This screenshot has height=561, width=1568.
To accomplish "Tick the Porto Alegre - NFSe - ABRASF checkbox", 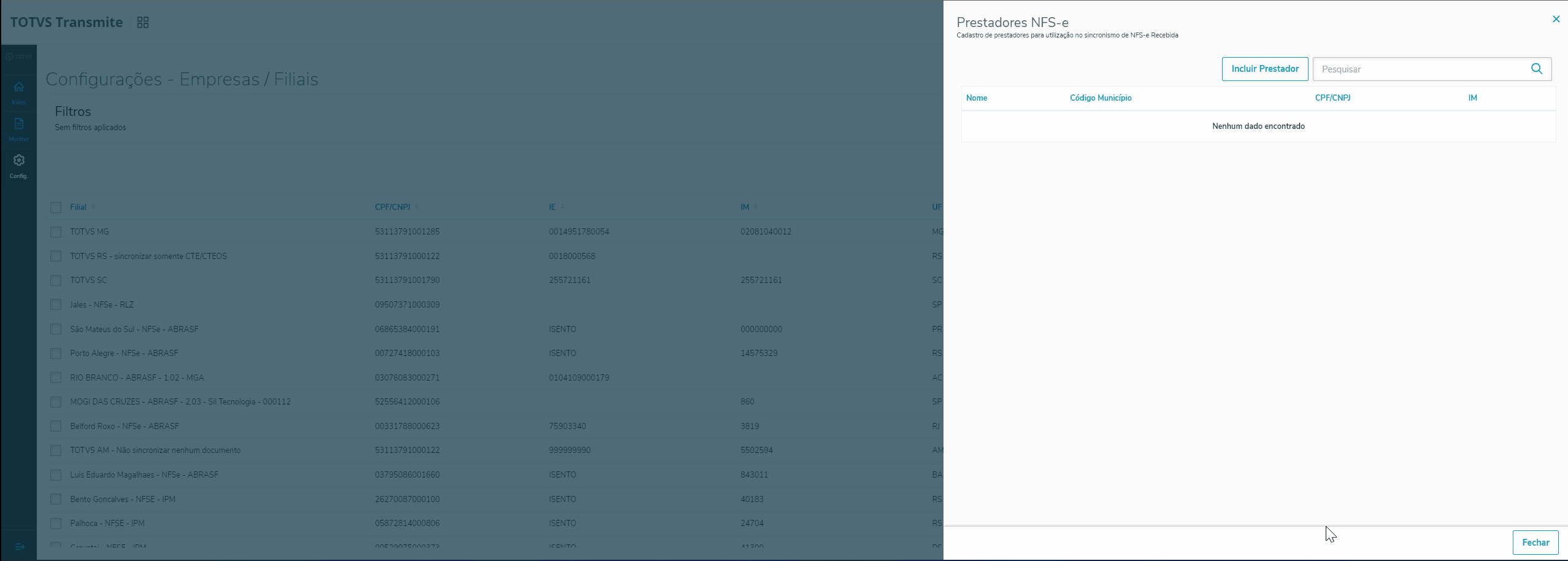I will [x=56, y=354].
